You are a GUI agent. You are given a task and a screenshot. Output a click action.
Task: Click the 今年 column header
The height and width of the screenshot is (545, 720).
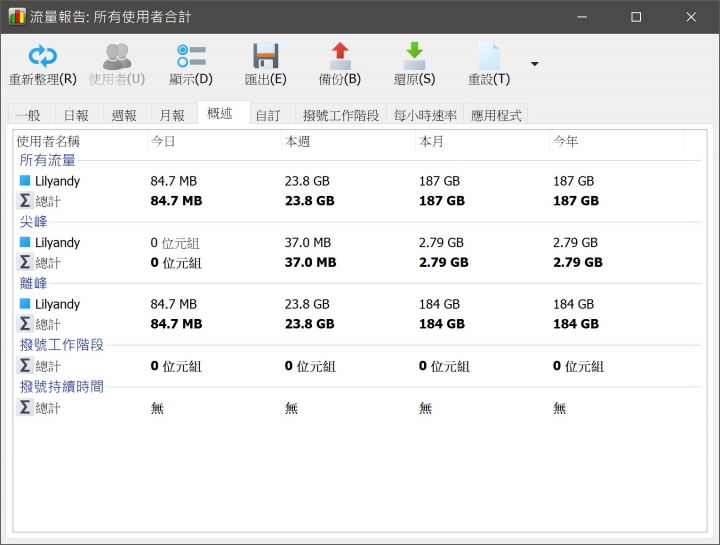[617, 141]
